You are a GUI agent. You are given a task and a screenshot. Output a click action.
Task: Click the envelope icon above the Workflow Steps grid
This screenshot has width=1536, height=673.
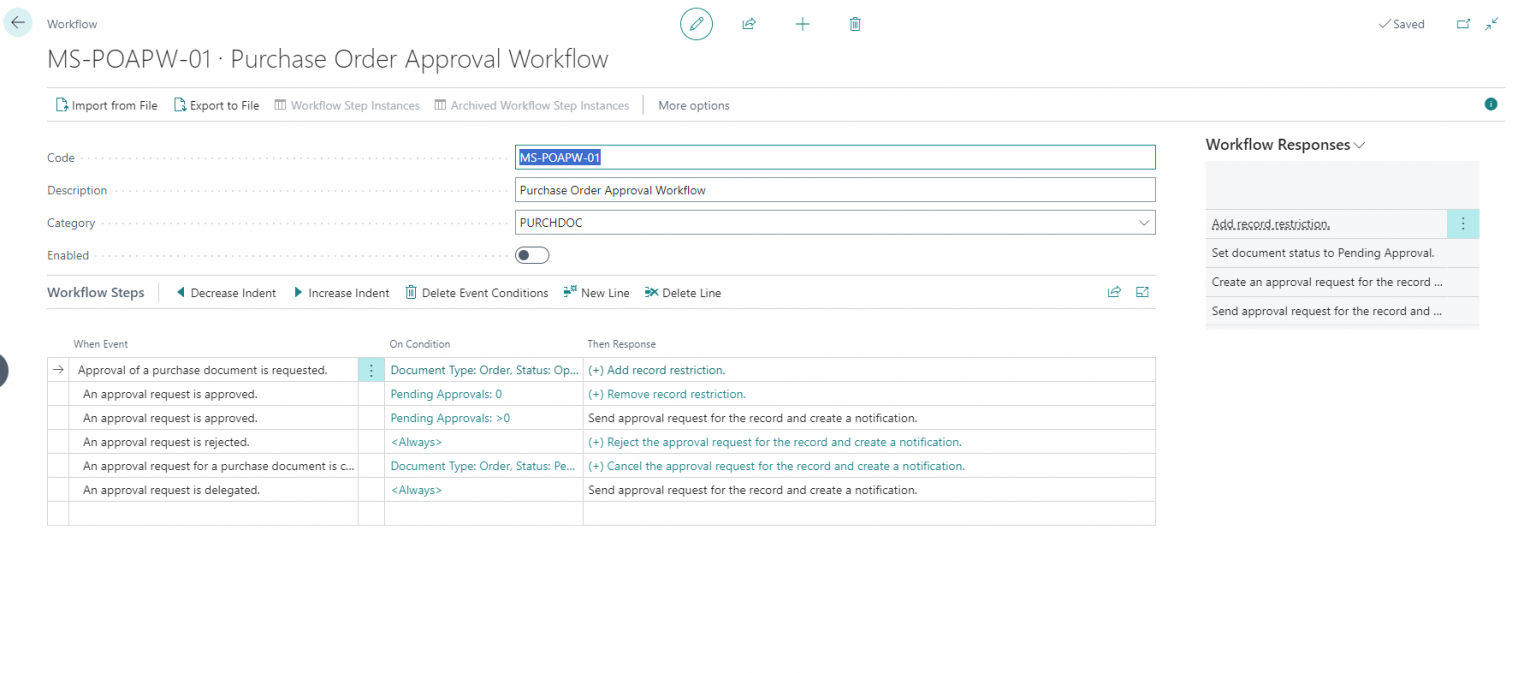tap(1143, 291)
